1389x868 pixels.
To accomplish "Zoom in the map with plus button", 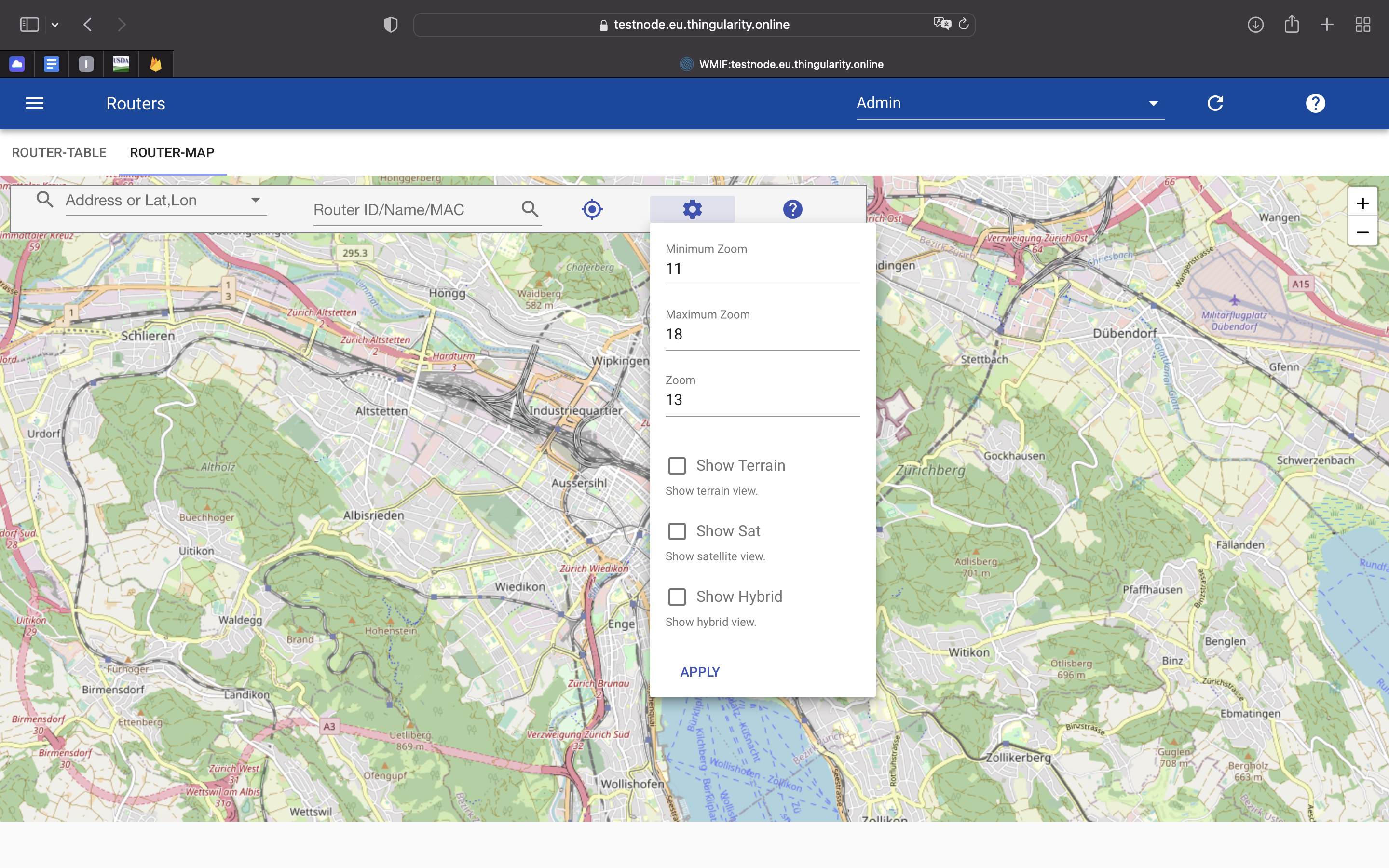I will click(1362, 203).
